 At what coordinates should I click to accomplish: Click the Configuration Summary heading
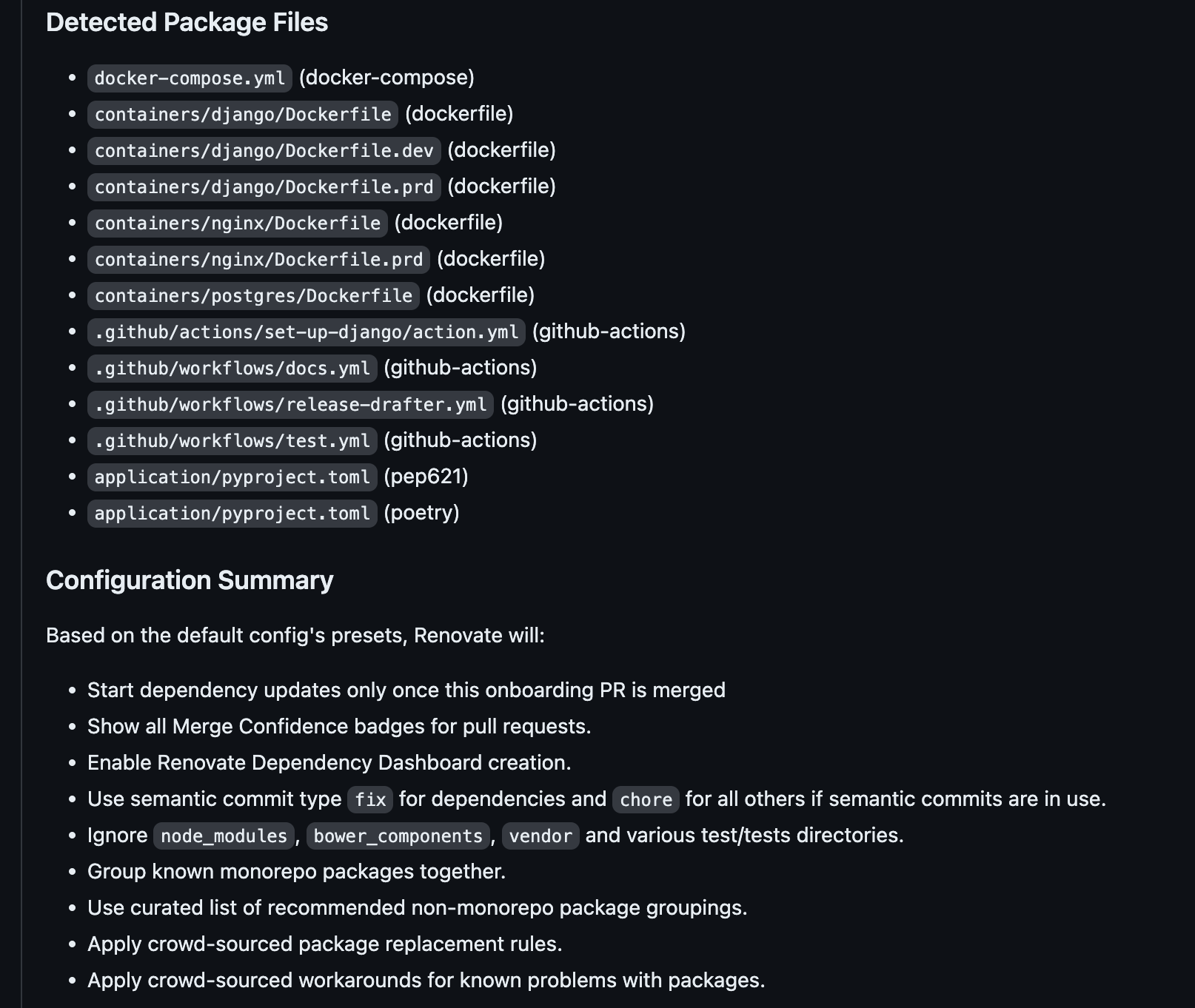point(190,580)
